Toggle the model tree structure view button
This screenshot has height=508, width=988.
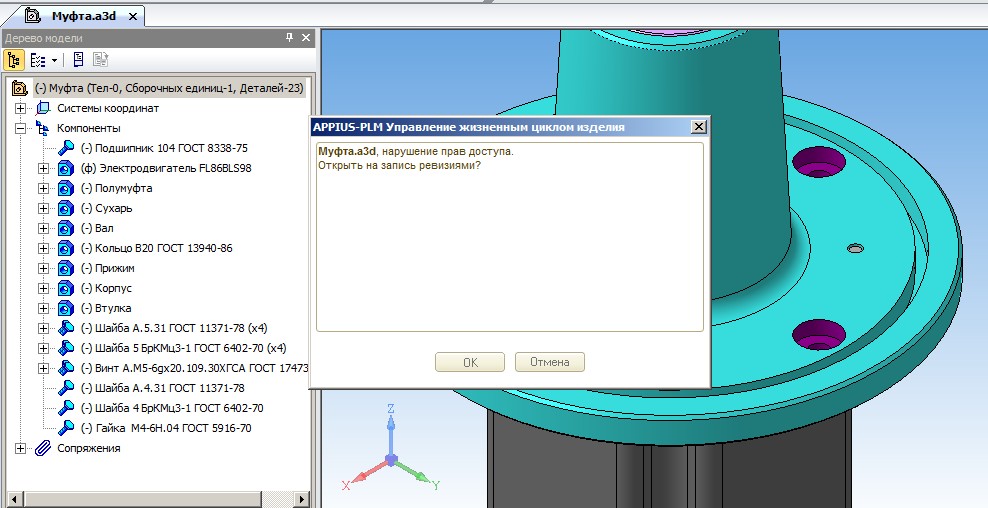(15, 60)
